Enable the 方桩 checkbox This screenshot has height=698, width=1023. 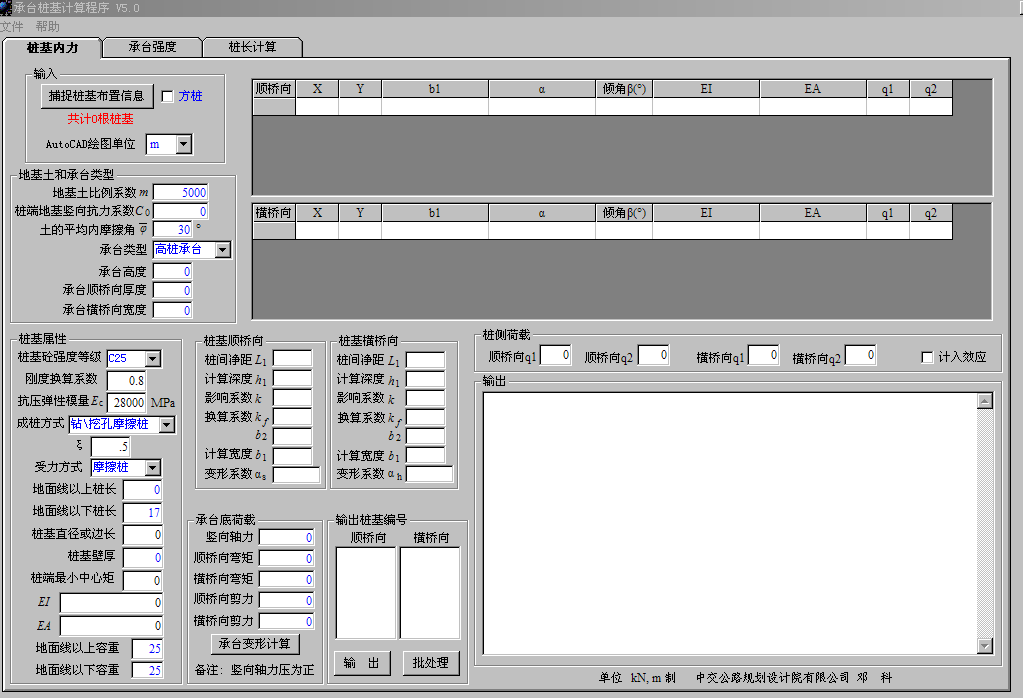coord(168,97)
